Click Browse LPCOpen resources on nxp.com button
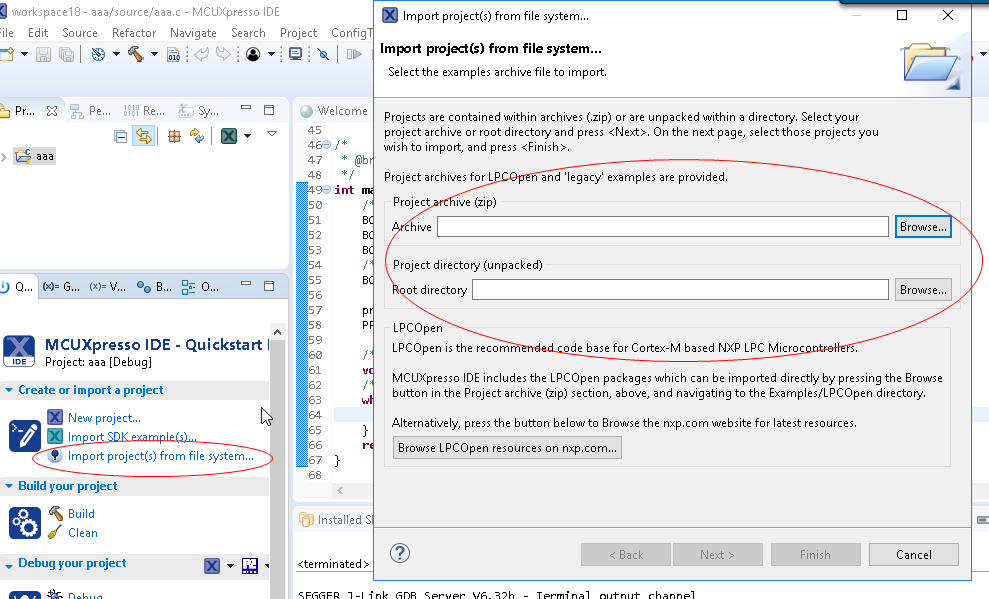 [x=507, y=448]
